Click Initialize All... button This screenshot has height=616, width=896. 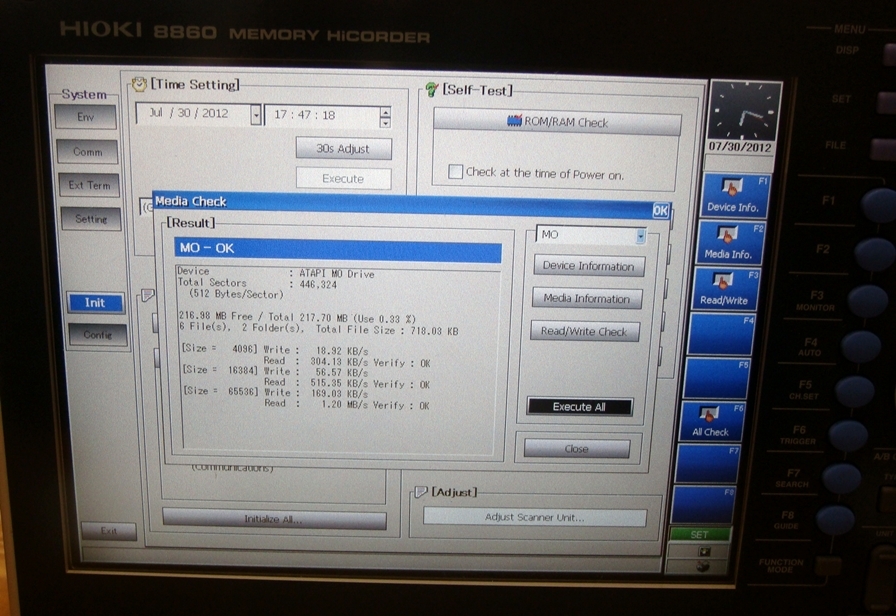(x=274, y=519)
